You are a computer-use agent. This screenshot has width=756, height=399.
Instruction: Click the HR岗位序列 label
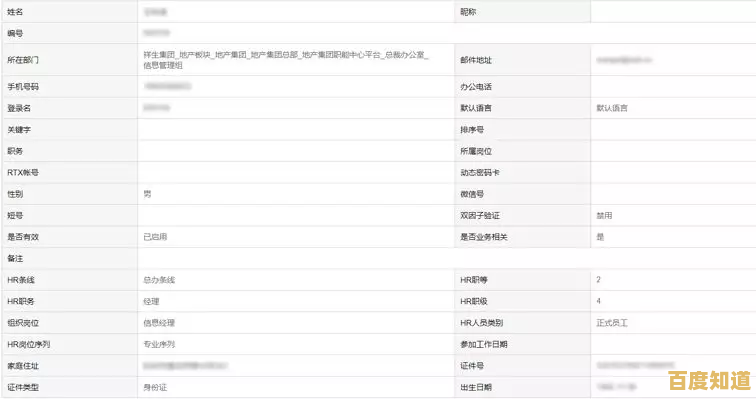point(28,344)
